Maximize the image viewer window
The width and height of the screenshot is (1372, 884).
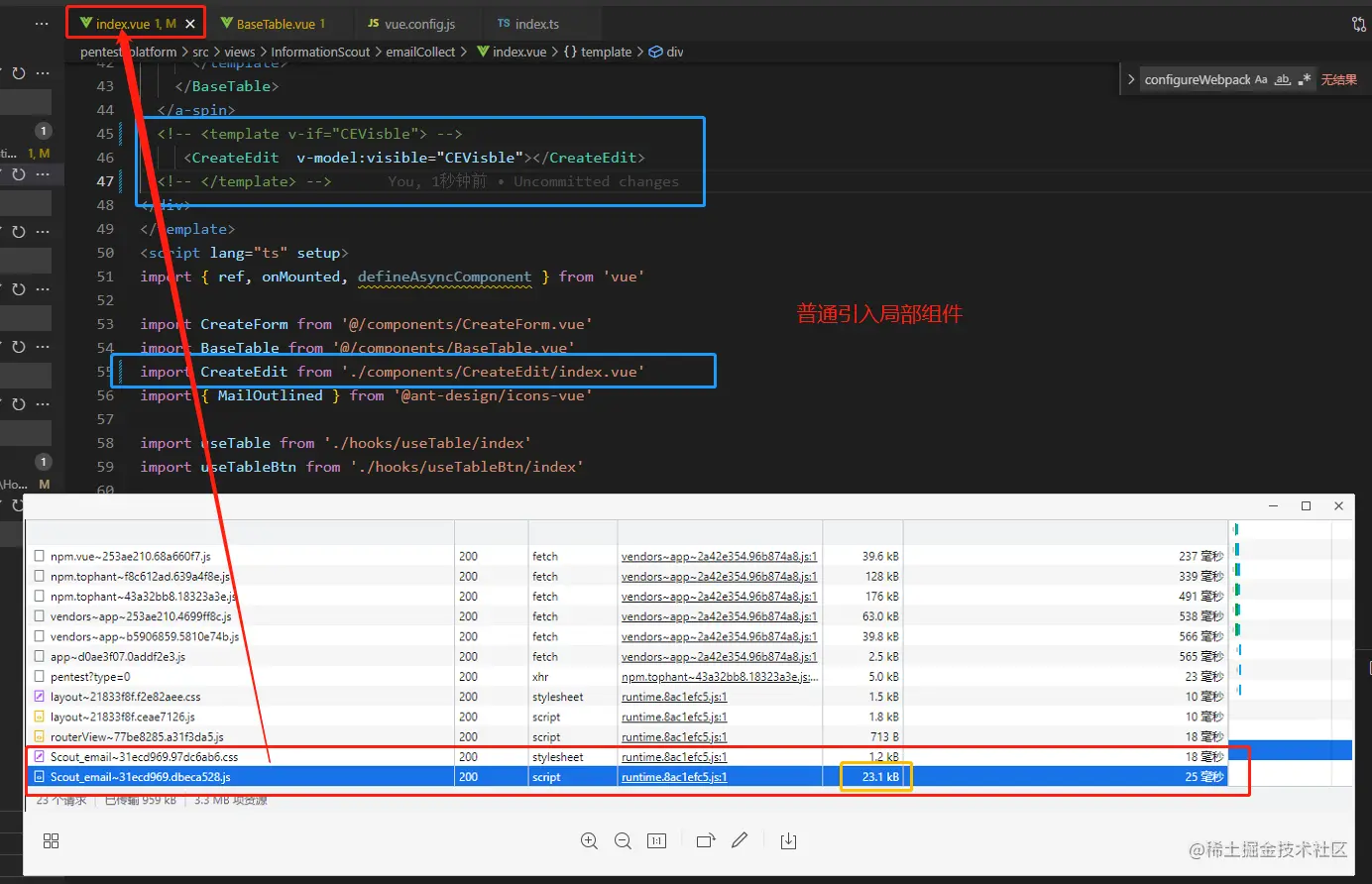[1306, 505]
